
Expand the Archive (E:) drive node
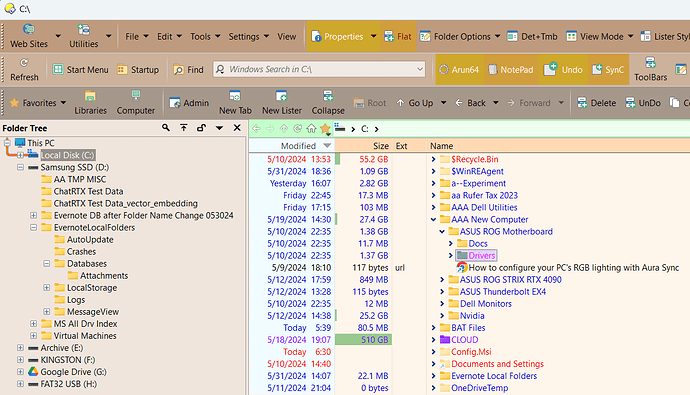pos(20,348)
